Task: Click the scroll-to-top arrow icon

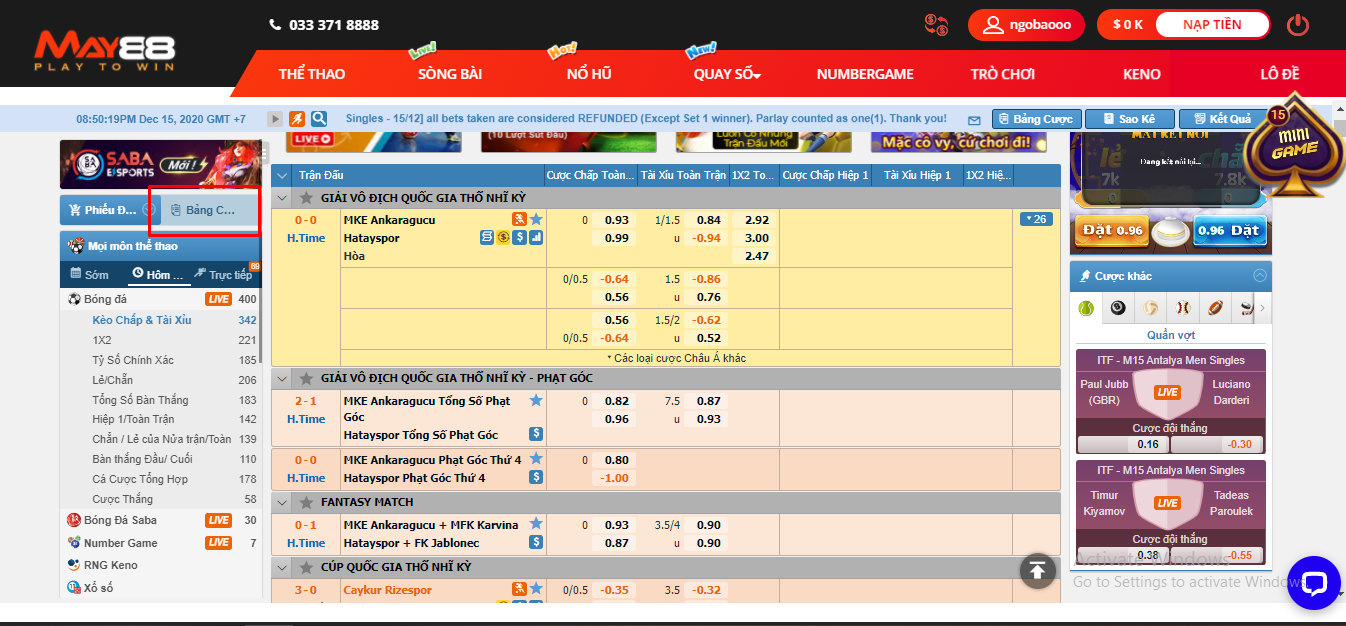Action: point(1037,571)
